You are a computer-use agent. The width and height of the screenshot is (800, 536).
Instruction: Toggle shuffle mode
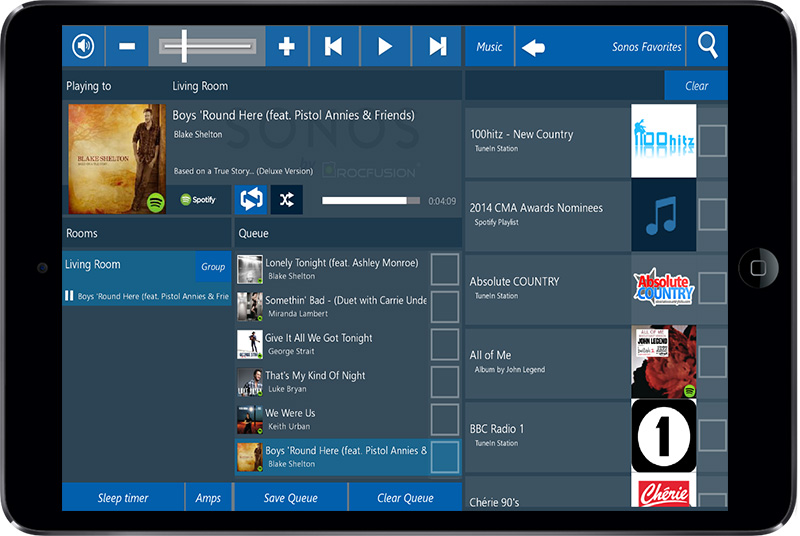pos(286,200)
